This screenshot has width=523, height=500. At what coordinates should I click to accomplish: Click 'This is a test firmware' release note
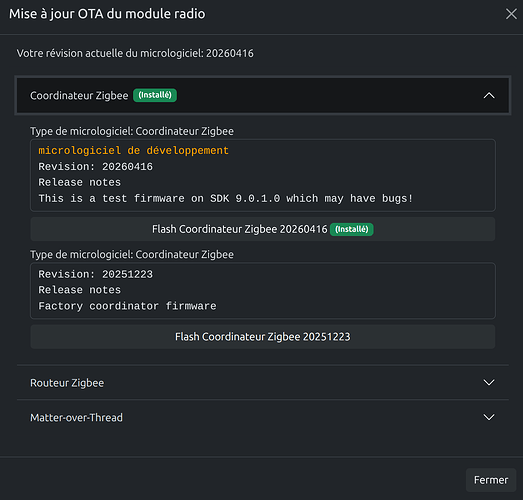(226, 198)
